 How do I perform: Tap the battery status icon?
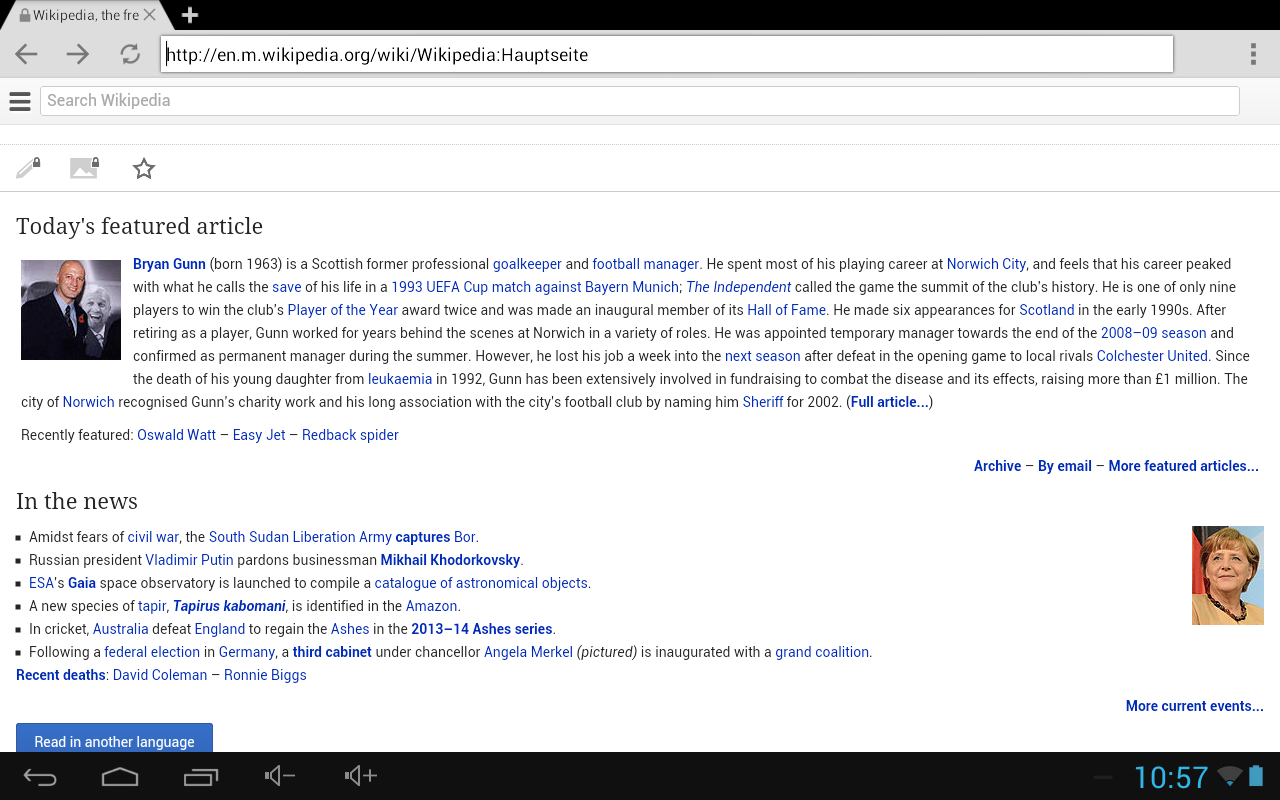[x=1257, y=776]
